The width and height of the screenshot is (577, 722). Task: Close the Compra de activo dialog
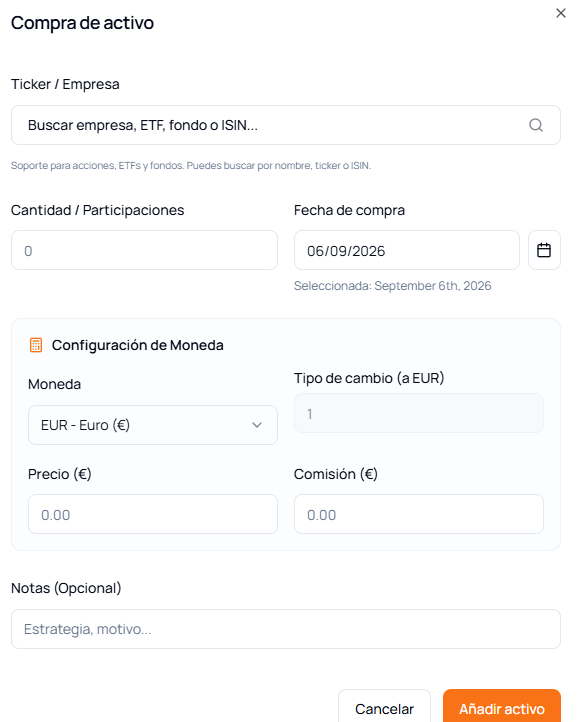pos(560,13)
